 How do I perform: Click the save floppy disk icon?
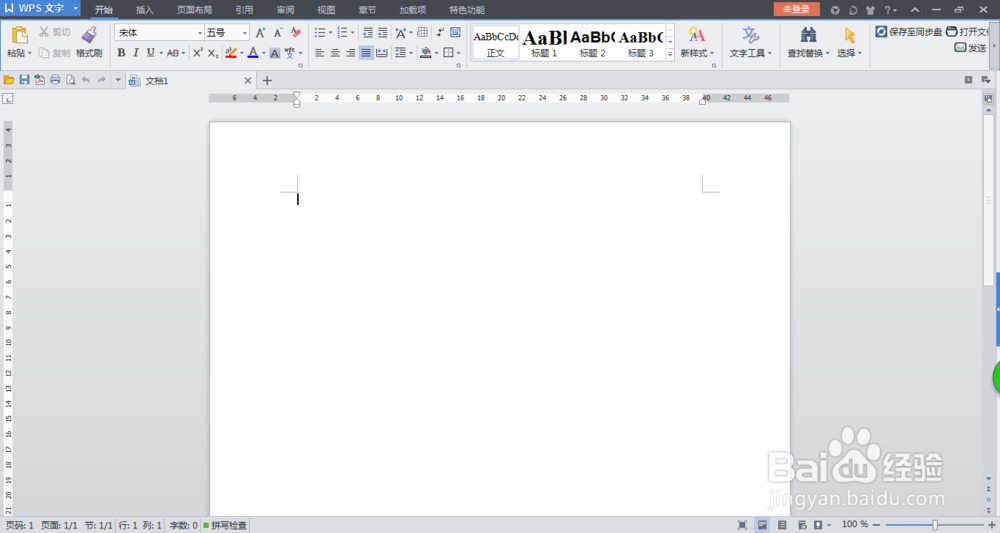click(24, 80)
